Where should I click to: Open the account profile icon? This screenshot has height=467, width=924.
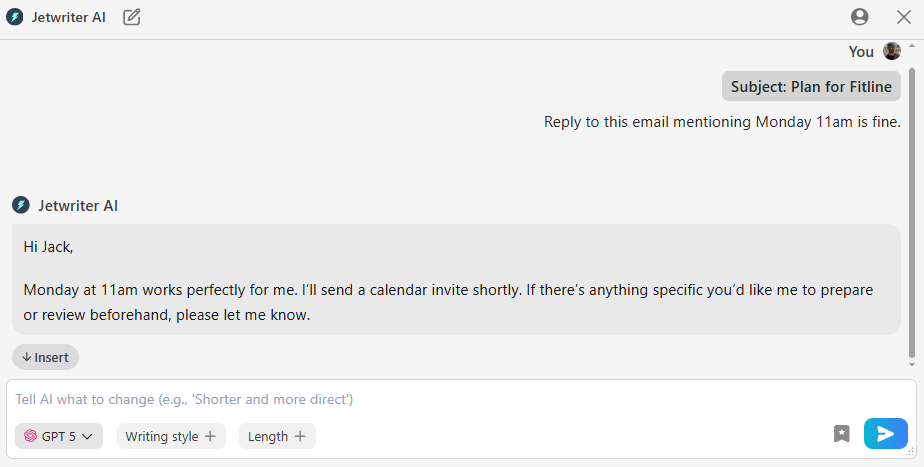(x=860, y=17)
